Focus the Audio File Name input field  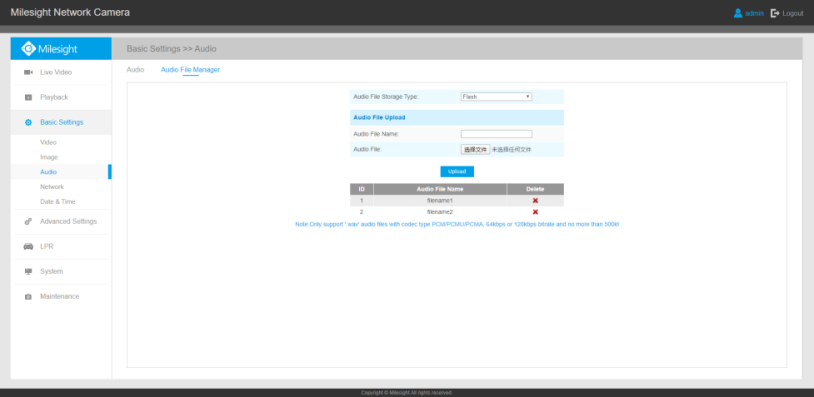(x=496, y=134)
